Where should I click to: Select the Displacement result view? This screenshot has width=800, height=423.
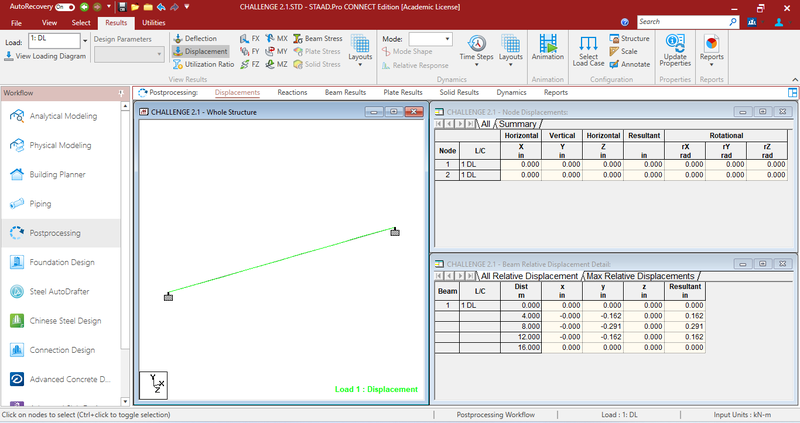pyautogui.click(x=200, y=52)
